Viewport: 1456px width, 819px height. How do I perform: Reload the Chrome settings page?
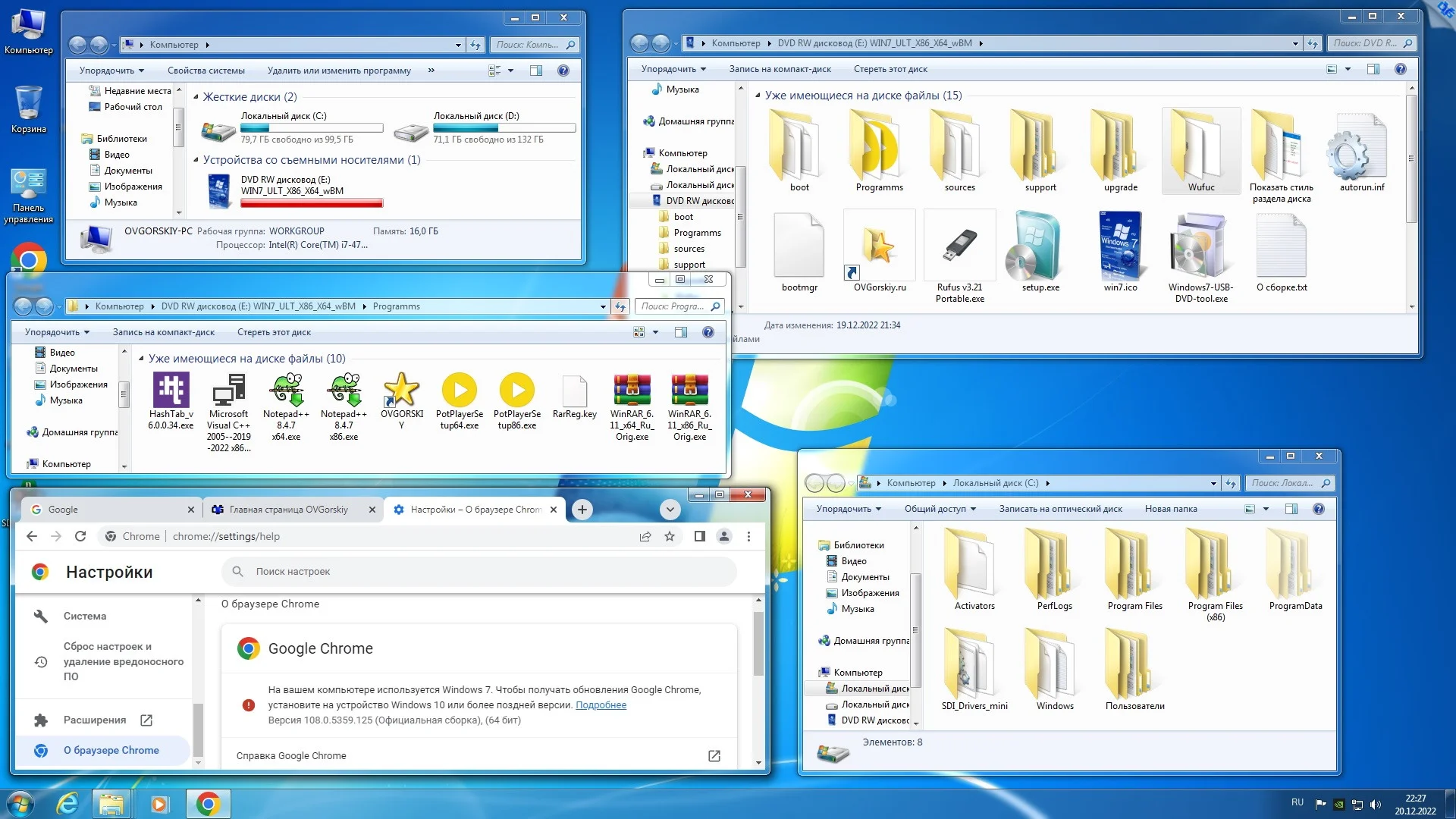click(x=80, y=536)
